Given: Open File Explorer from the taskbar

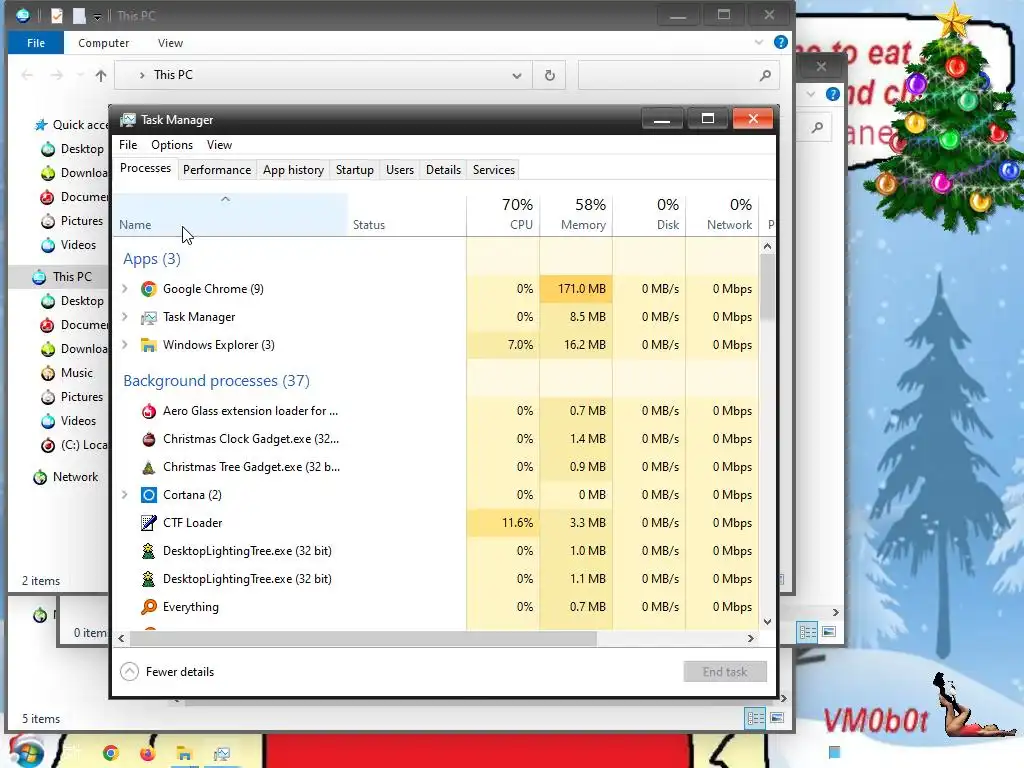Looking at the screenshot, I should pyautogui.click(x=185, y=754).
